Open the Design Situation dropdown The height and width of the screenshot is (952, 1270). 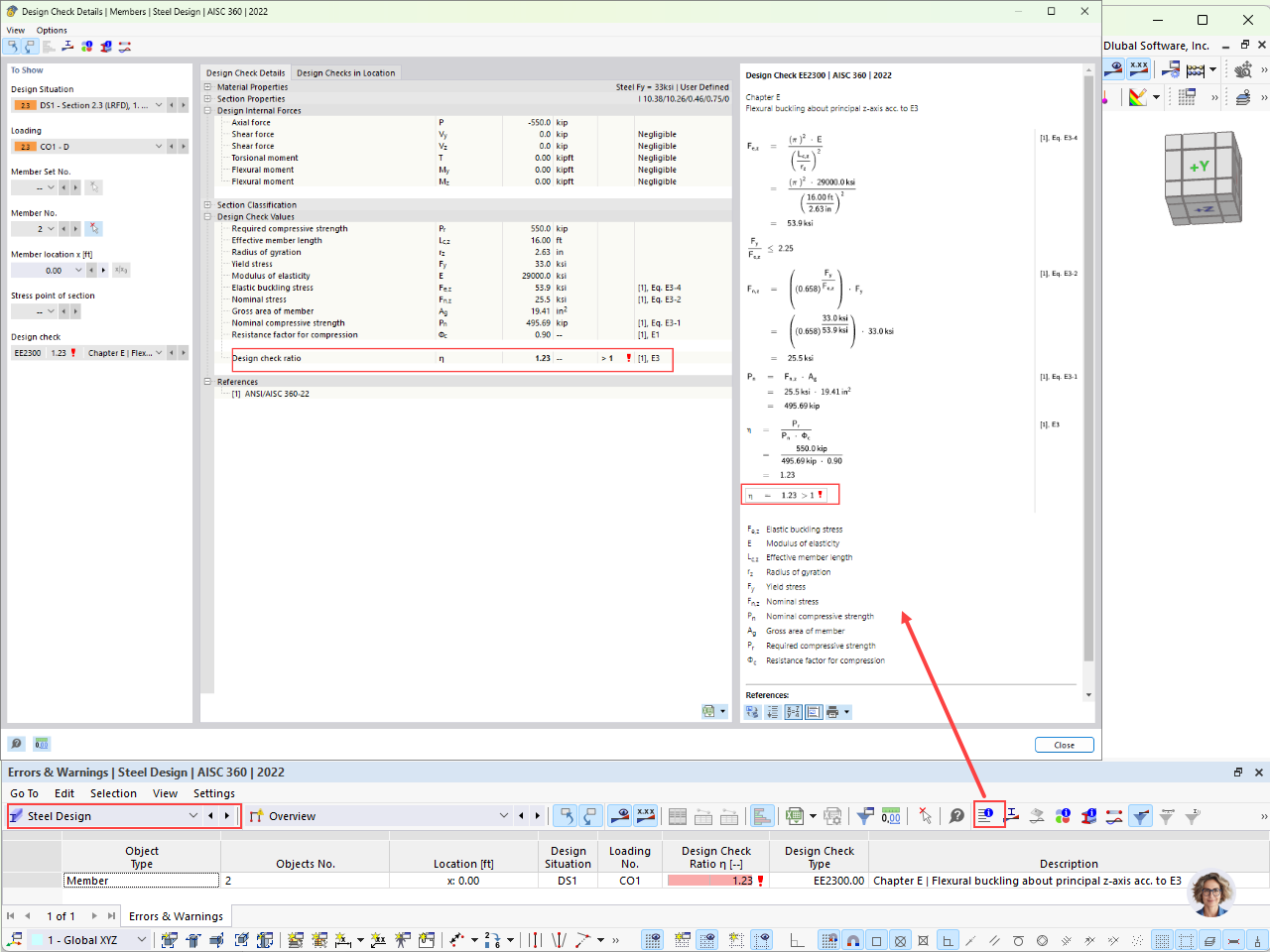coord(159,105)
